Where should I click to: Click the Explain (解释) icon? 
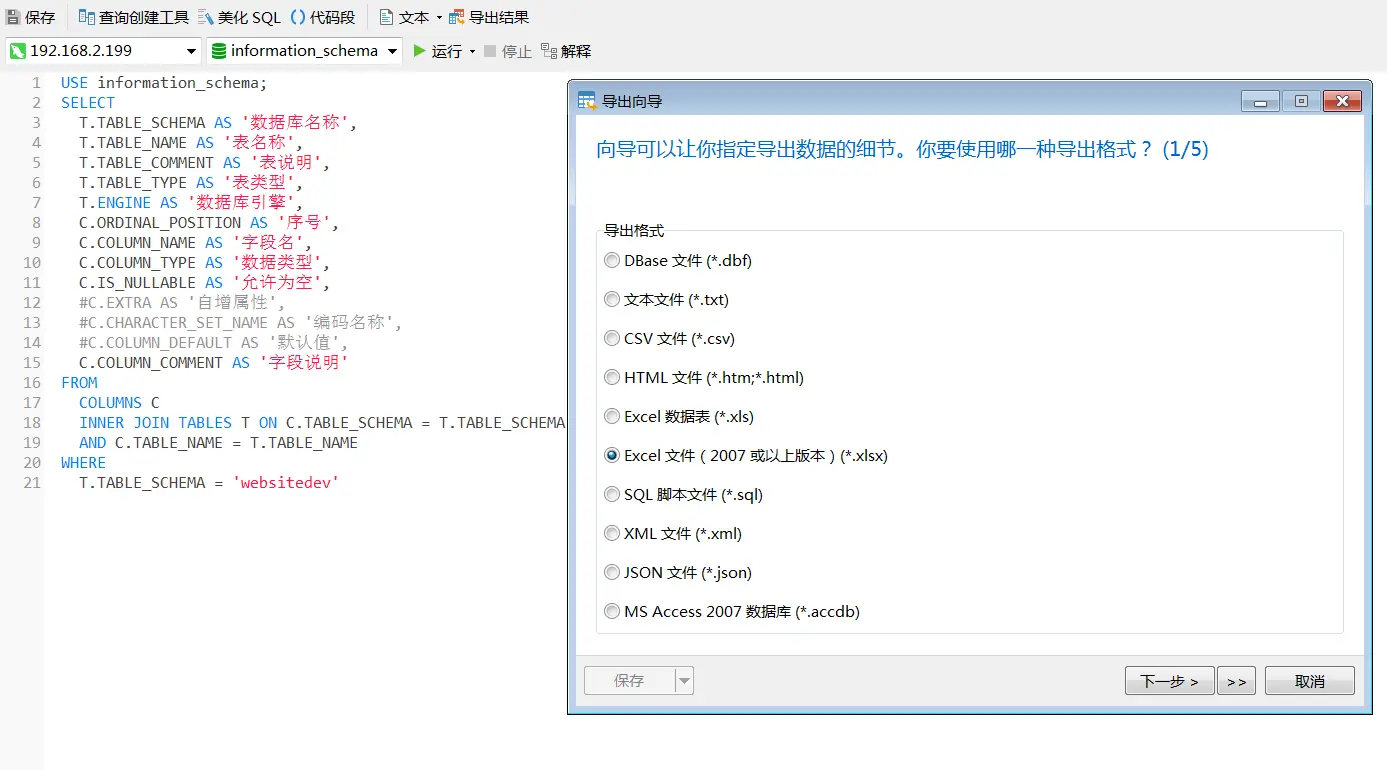tap(548, 51)
